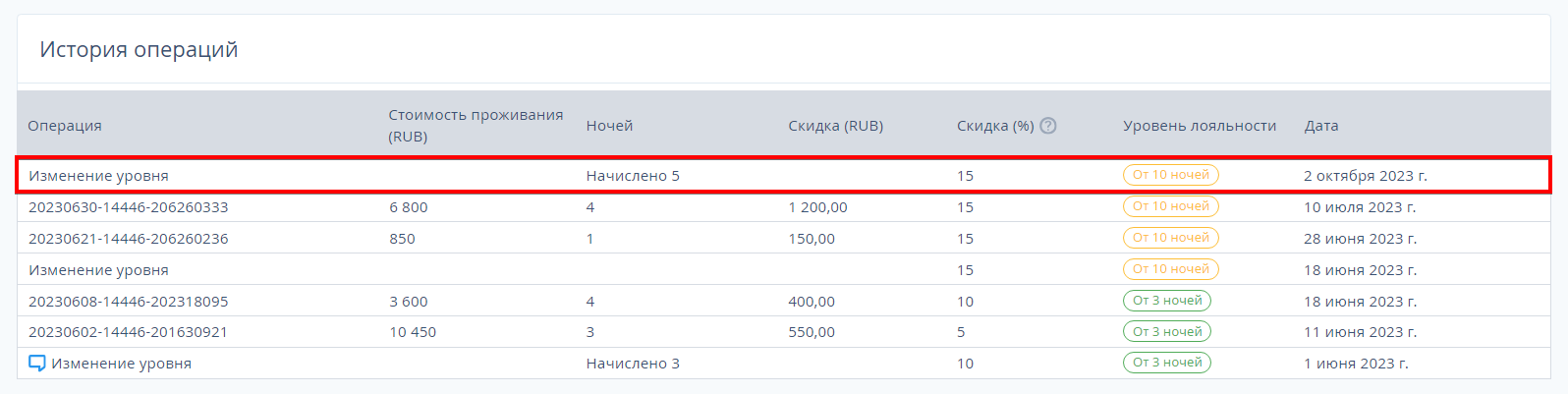Screen dimensions: 1568x394
Task: Click the Операция column header
Action: (x=65, y=126)
